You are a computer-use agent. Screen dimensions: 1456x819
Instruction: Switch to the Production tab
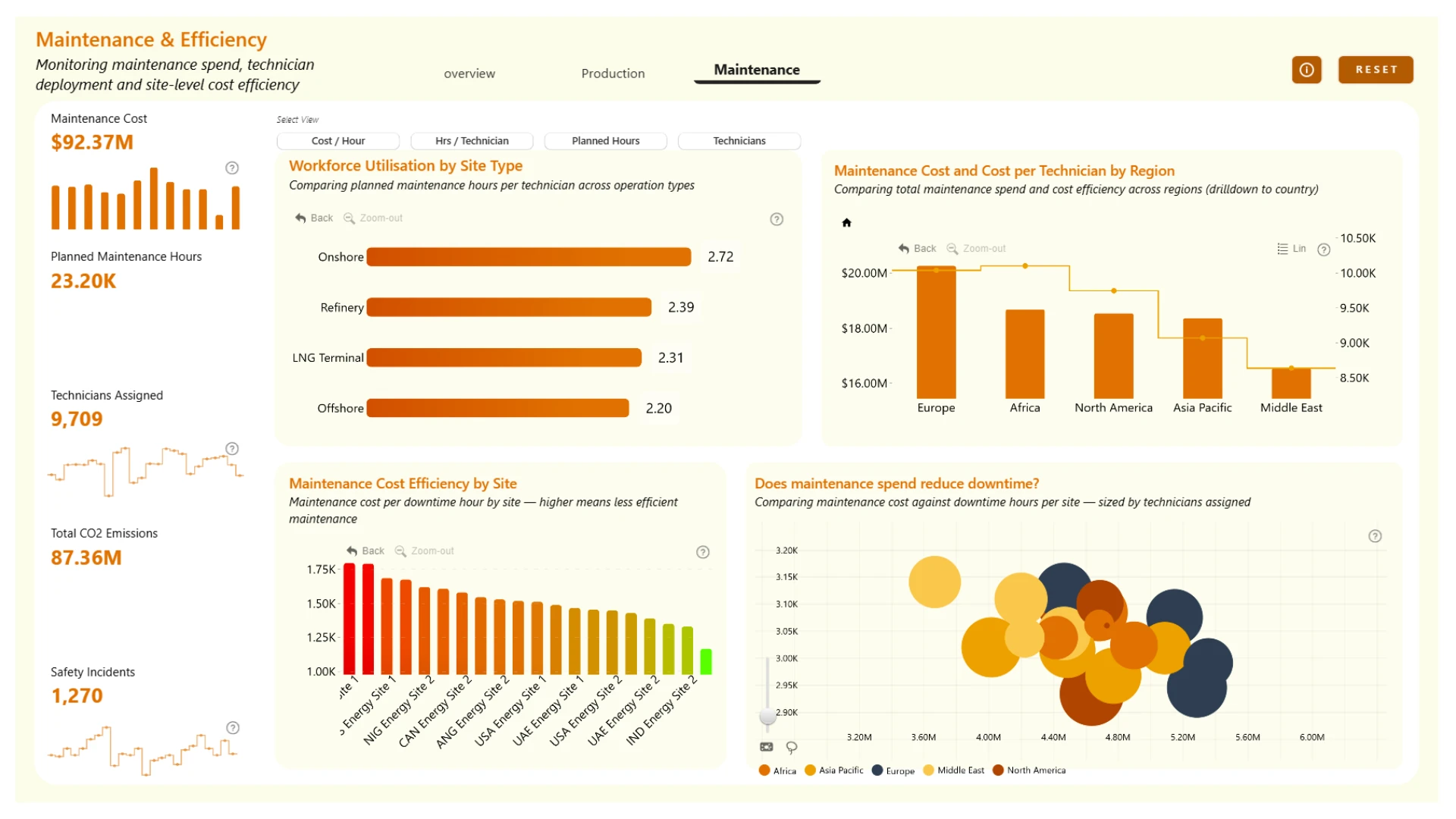tap(613, 74)
